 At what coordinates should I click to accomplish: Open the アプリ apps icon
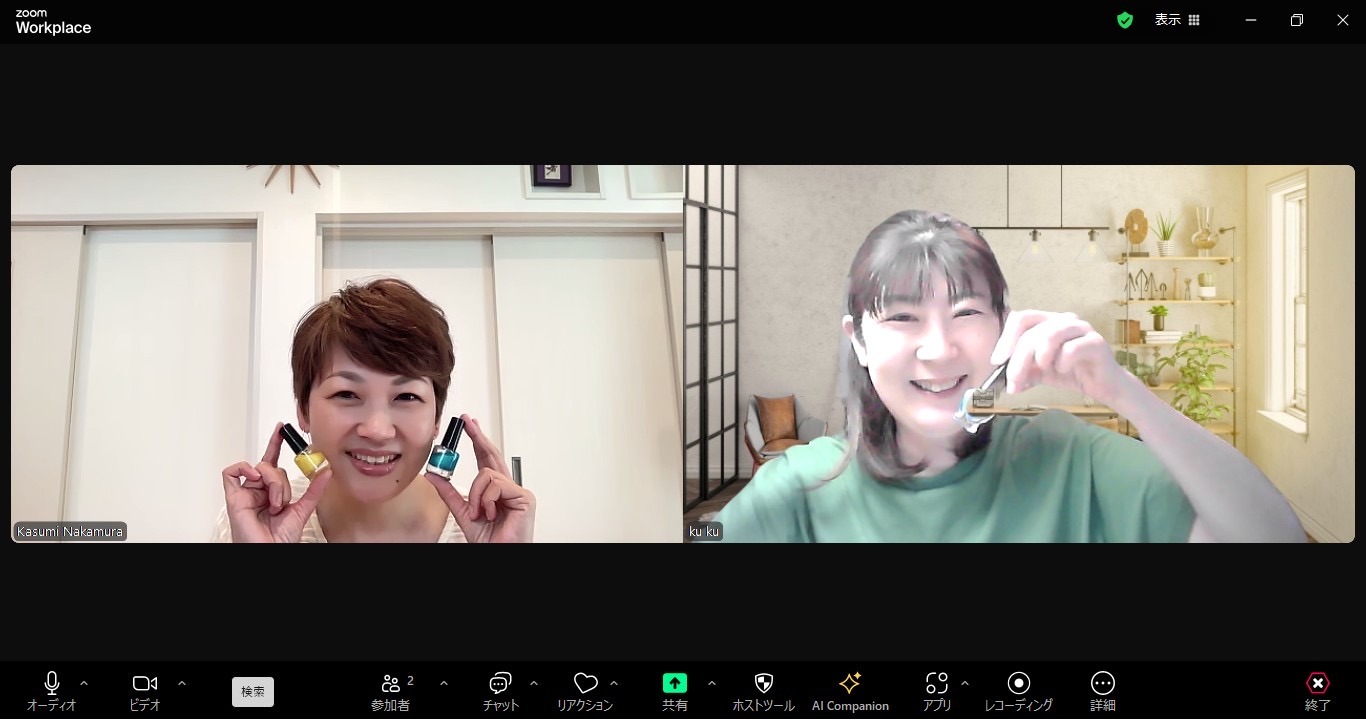point(937,683)
